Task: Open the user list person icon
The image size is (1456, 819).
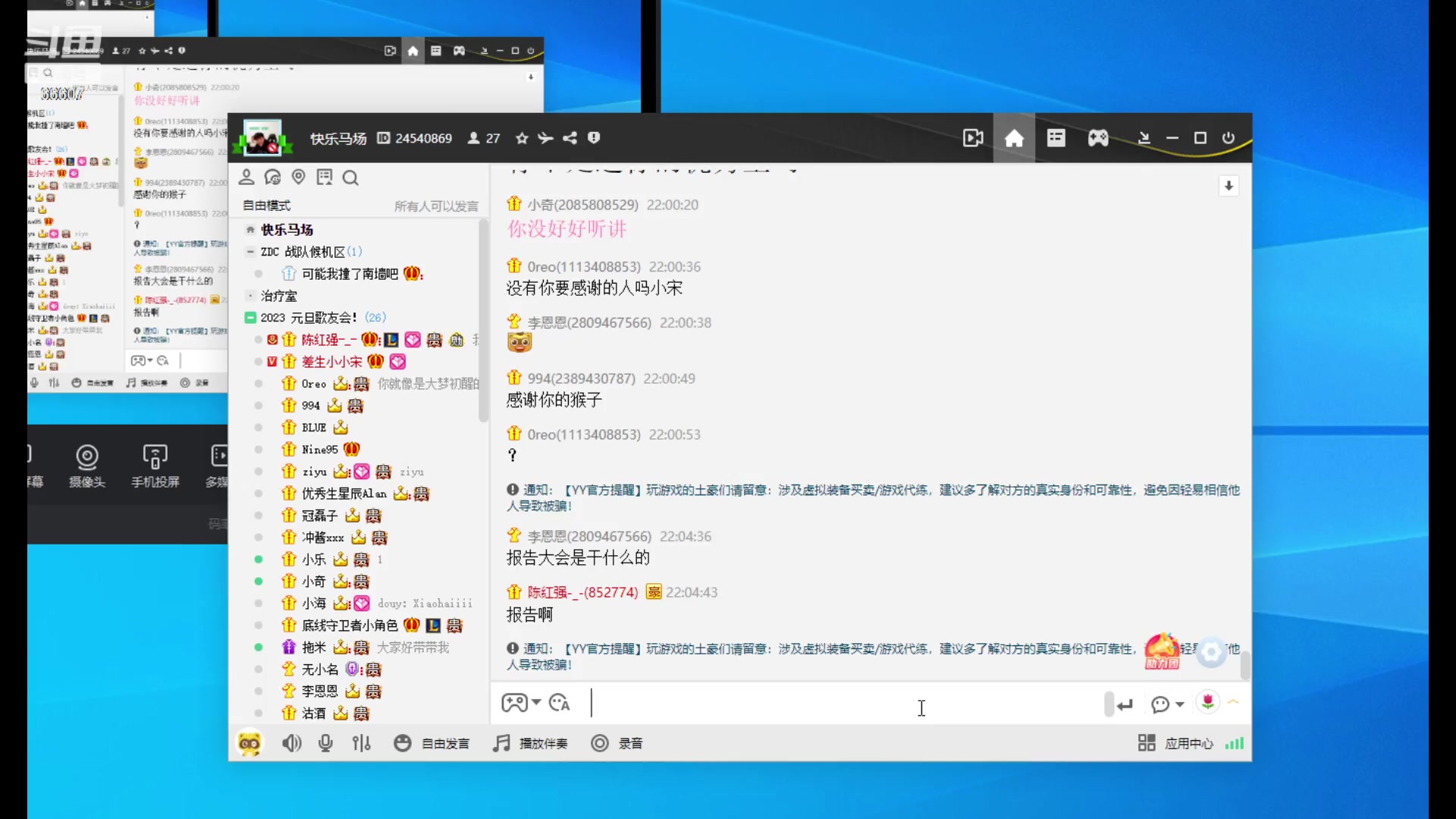Action: pos(246,177)
